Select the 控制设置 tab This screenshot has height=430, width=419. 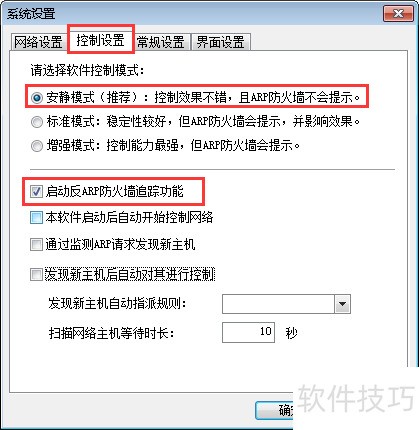(x=100, y=40)
